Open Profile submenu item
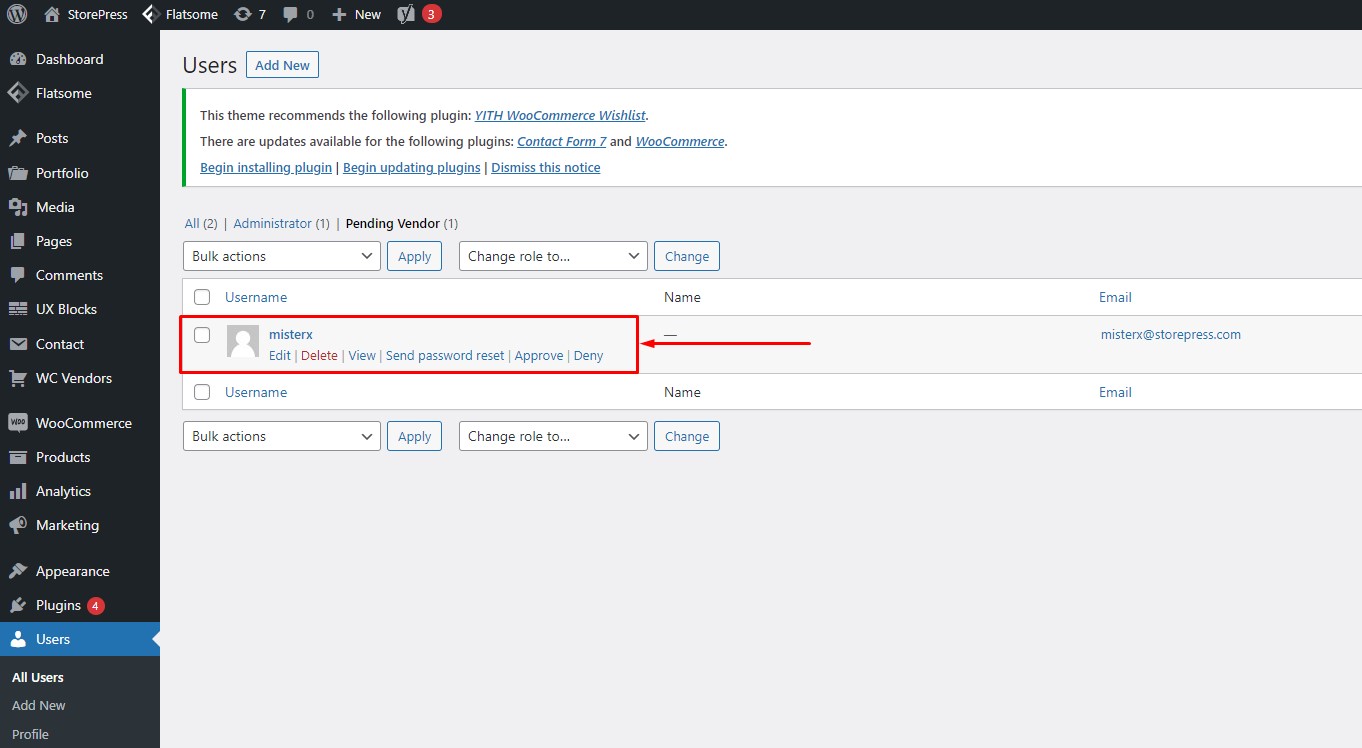Image resolution: width=1362 pixels, height=748 pixels. tap(30, 734)
